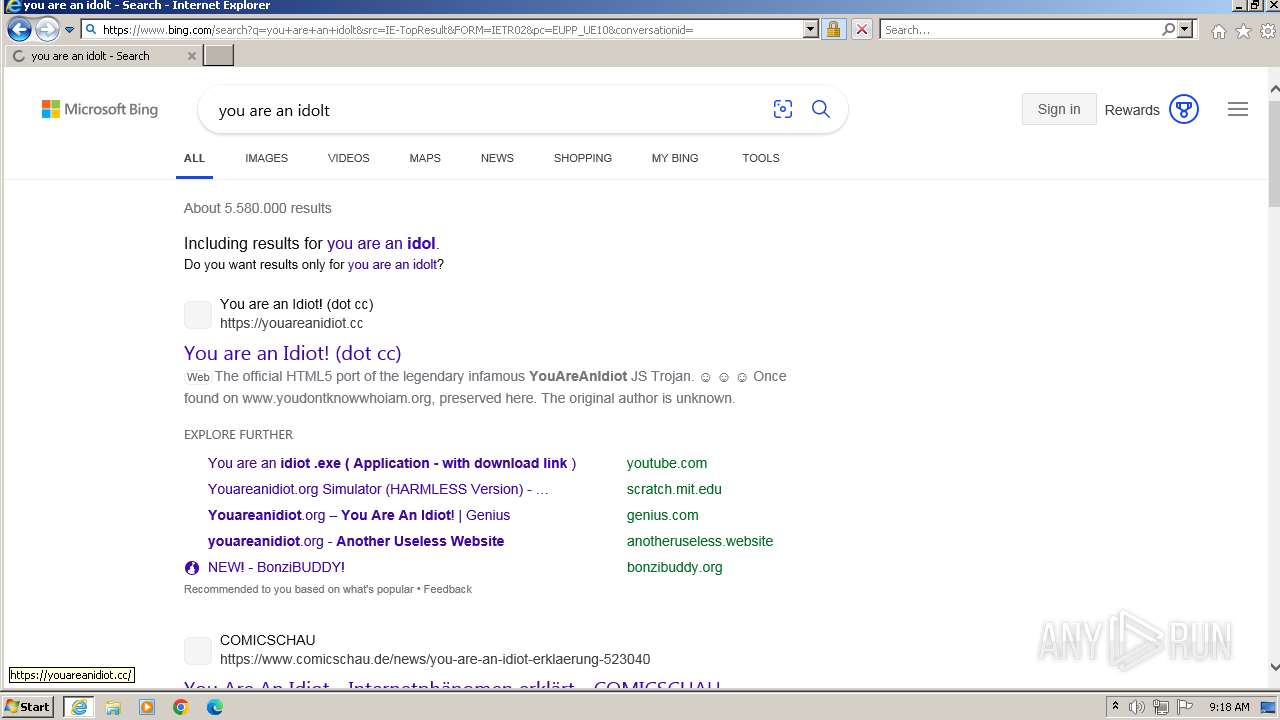Open IE Tools gear icon
Viewport: 1280px width, 720px height.
pos(1268,31)
